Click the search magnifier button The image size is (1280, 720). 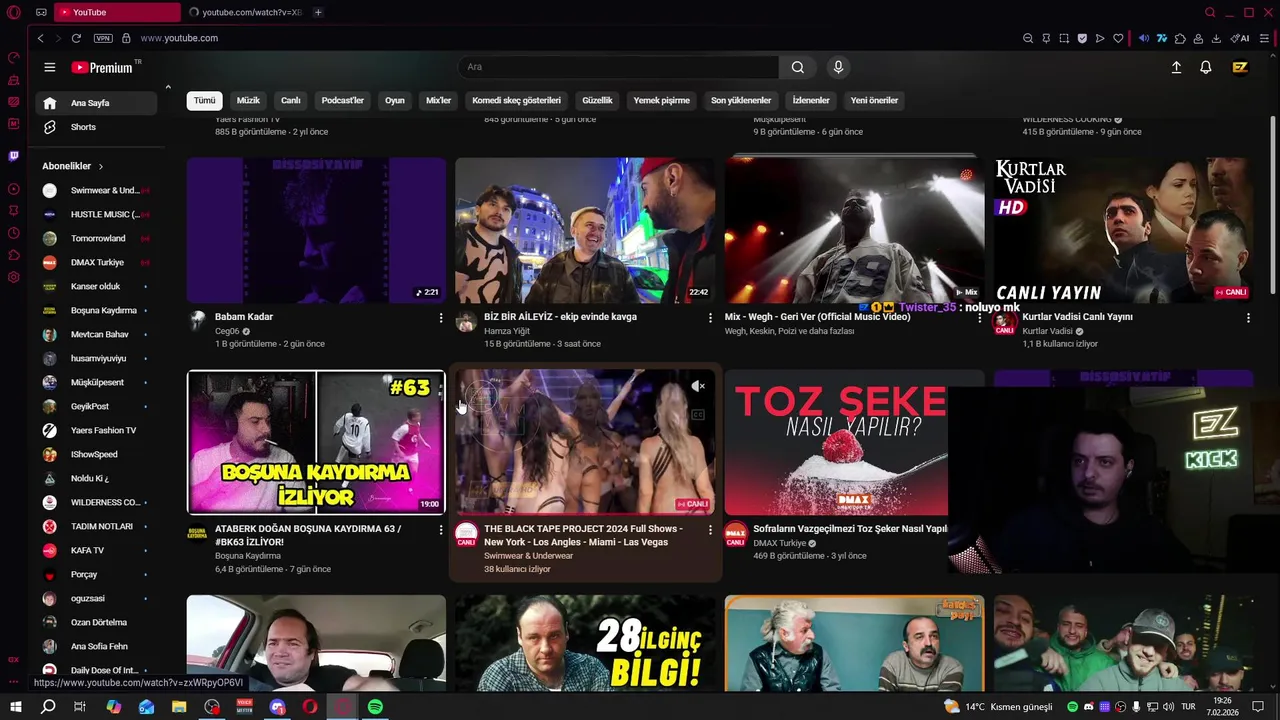[797, 67]
